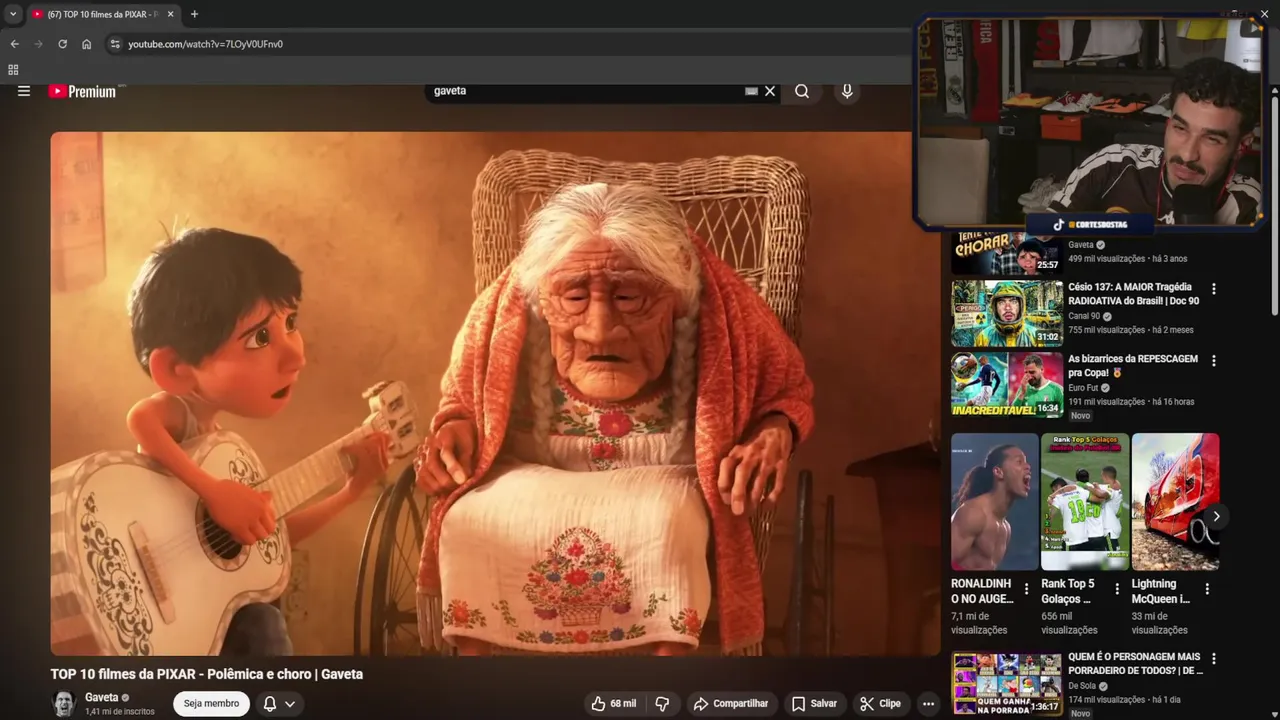
Task: Open options for Lightning McQueen short
Action: pyautogui.click(x=1207, y=590)
